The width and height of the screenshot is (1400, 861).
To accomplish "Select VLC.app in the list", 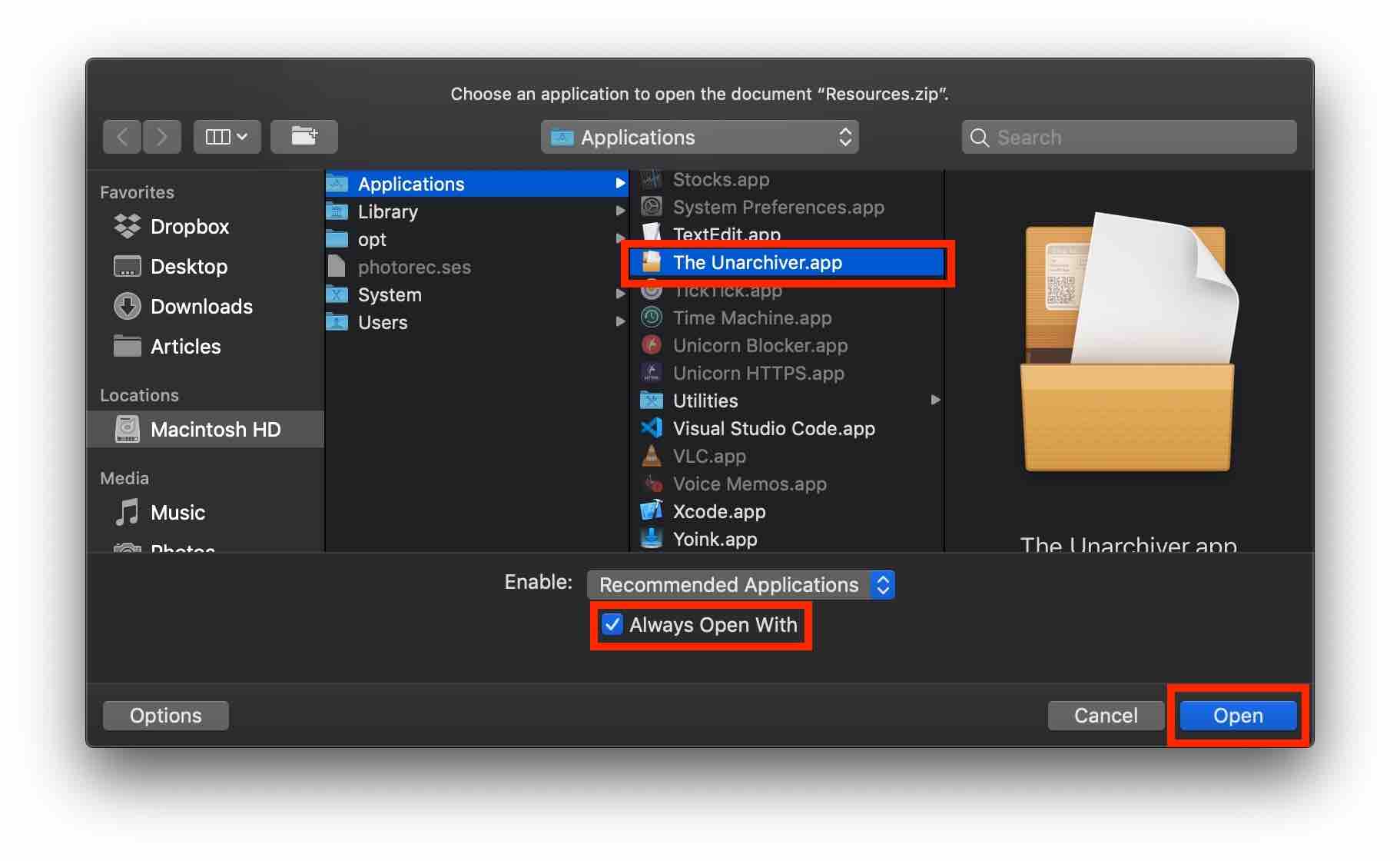I will (x=787, y=456).
